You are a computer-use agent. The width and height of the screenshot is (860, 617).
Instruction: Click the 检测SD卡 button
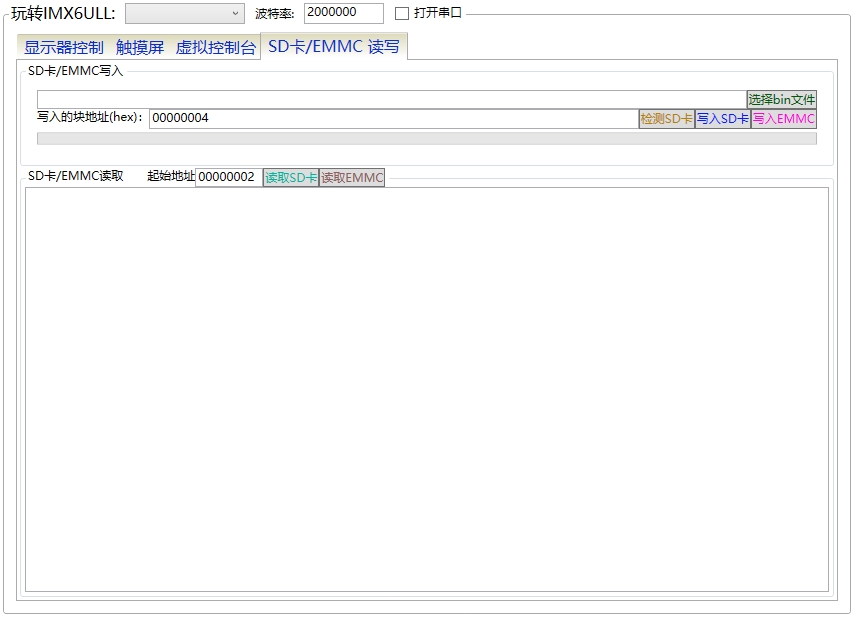click(666, 118)
